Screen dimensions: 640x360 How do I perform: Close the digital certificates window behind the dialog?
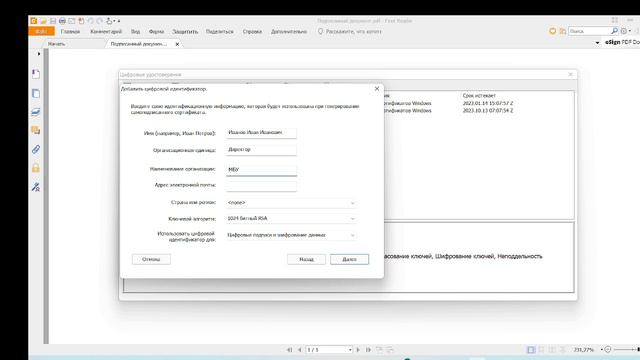(x=571, y=74)
